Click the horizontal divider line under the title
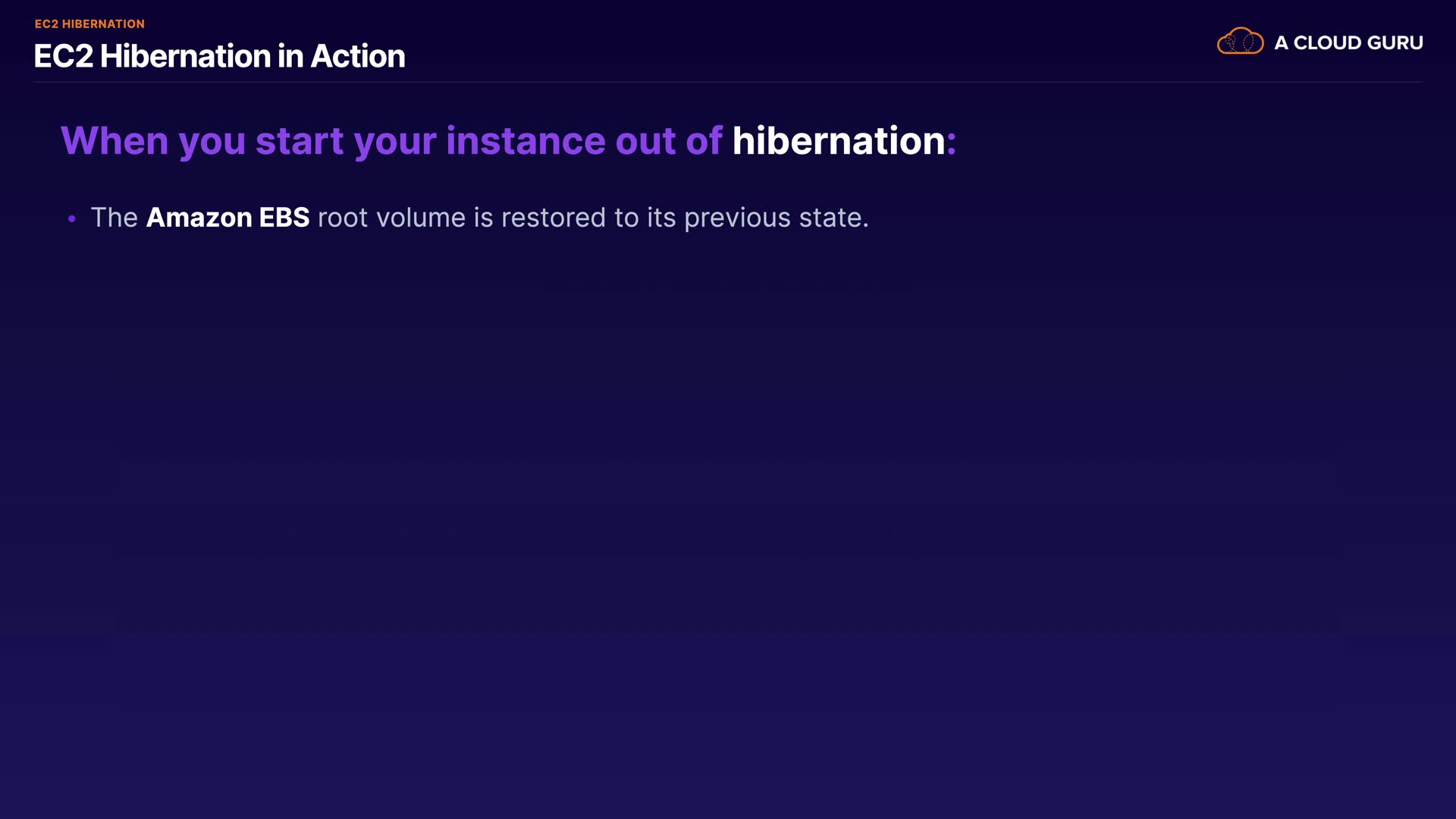 tap(728, 82)
